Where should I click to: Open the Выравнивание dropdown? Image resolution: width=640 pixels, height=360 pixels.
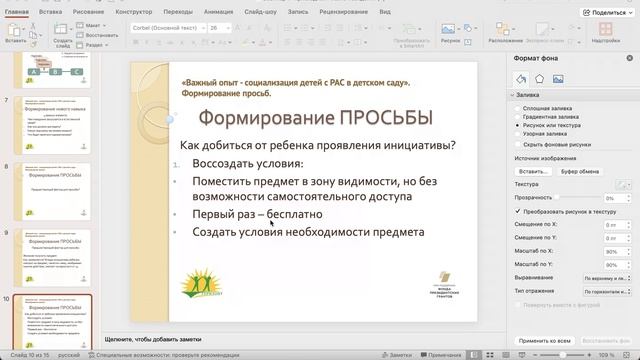607,278
